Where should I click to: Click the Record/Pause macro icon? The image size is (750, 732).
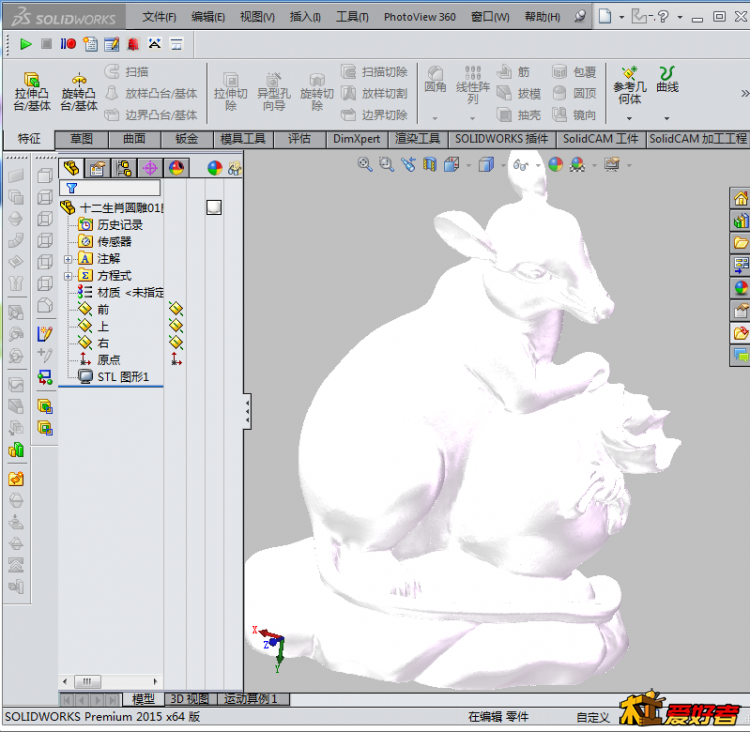point(68,44)
